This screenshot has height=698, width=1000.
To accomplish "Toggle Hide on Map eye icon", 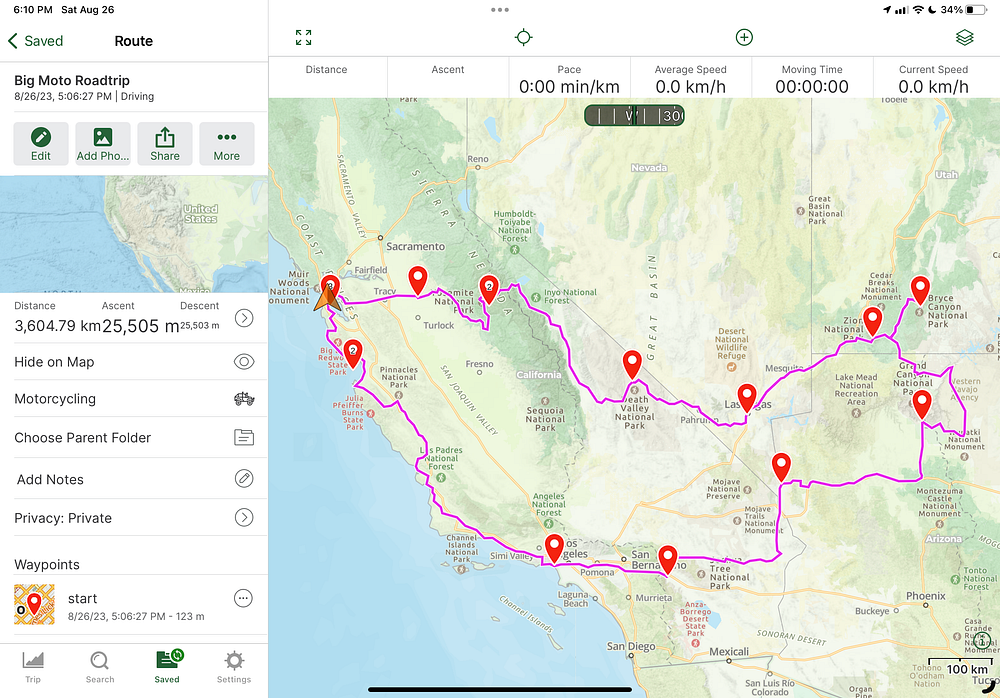I will tap(244, 362).
